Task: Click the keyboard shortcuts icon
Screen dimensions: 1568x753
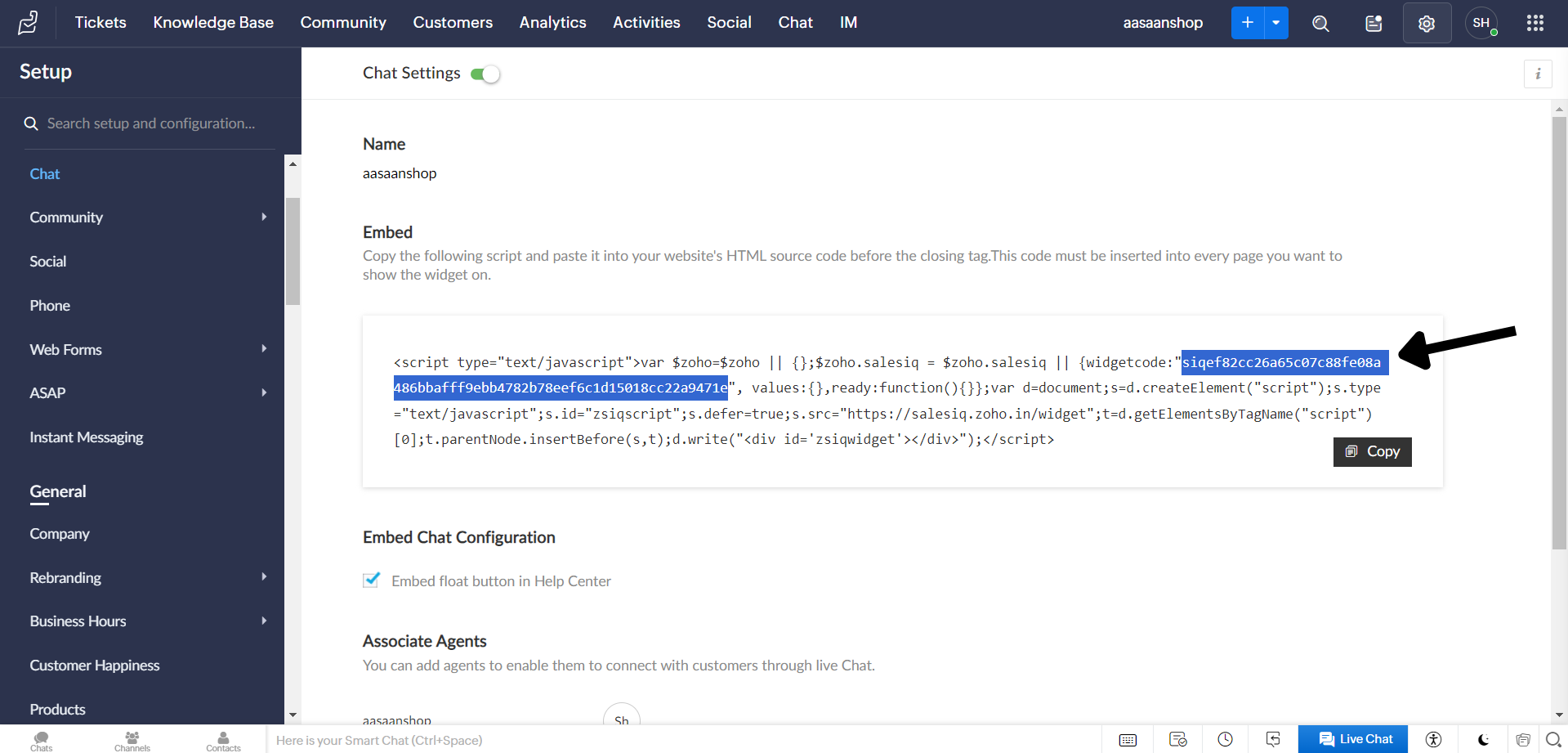Action: click(1128, 740)
